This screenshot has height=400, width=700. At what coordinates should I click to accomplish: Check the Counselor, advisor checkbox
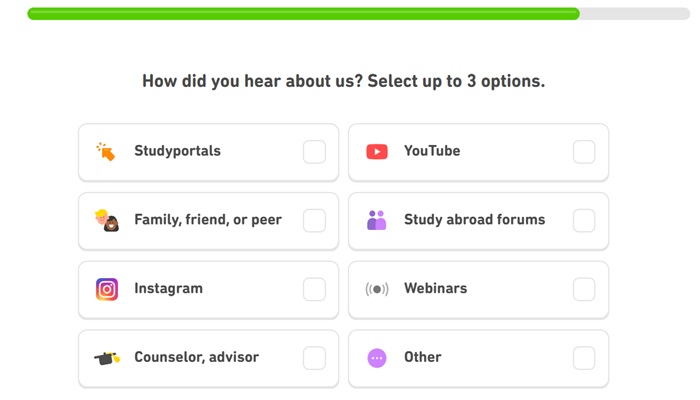click(x=314, y=358)
